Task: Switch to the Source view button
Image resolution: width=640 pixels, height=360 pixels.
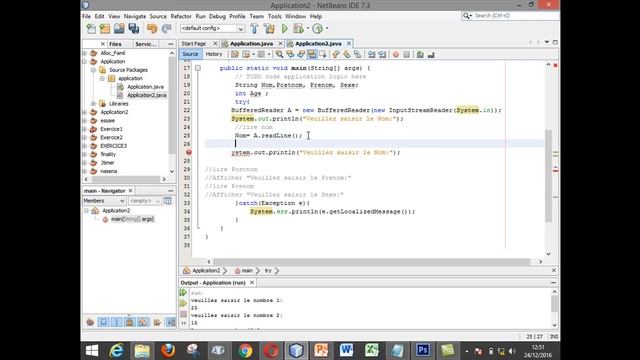Action: (190, 54)
